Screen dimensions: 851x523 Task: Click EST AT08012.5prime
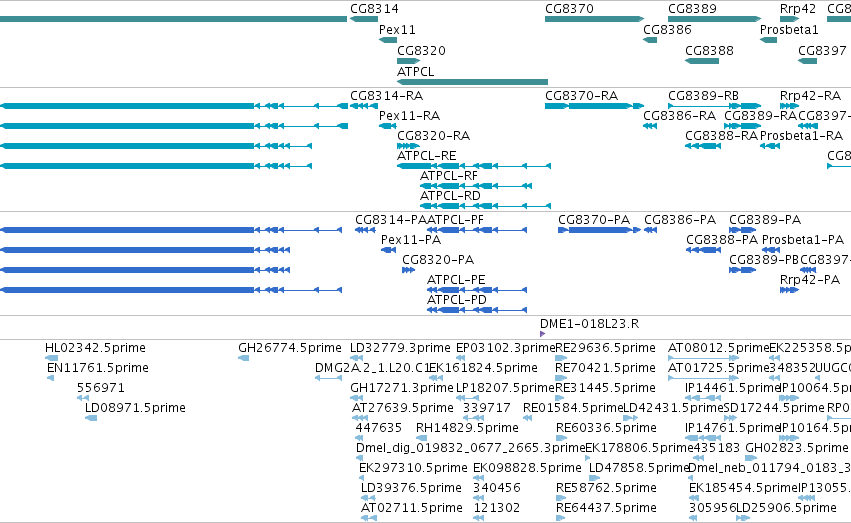click(x=719, y=348)
